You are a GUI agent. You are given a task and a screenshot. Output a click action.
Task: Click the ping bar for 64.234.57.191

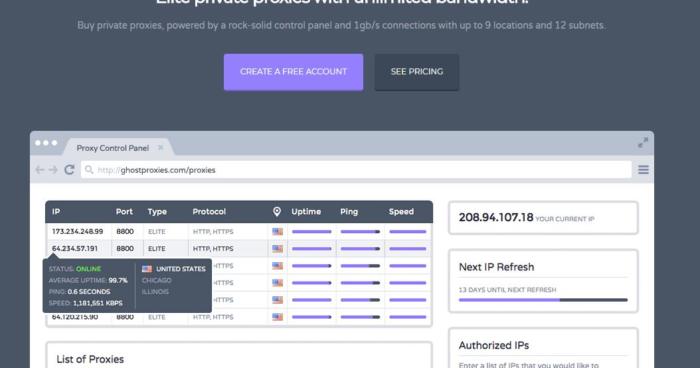tap(360, 248)
